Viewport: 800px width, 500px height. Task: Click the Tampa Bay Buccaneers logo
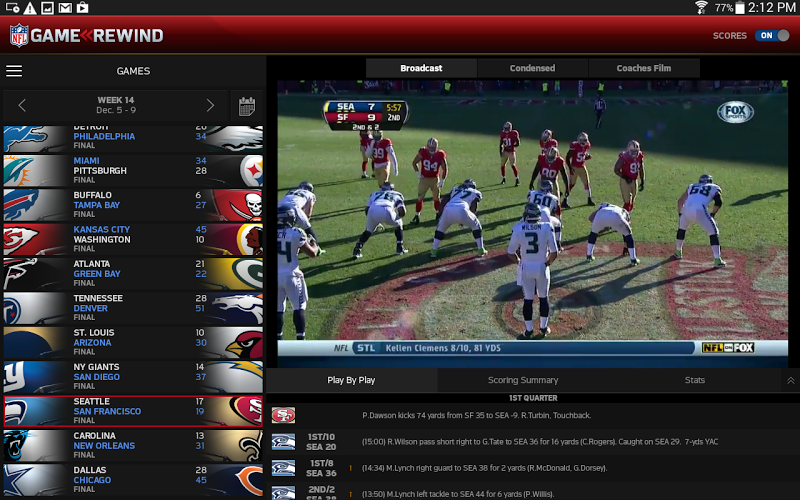pos(237,205)
